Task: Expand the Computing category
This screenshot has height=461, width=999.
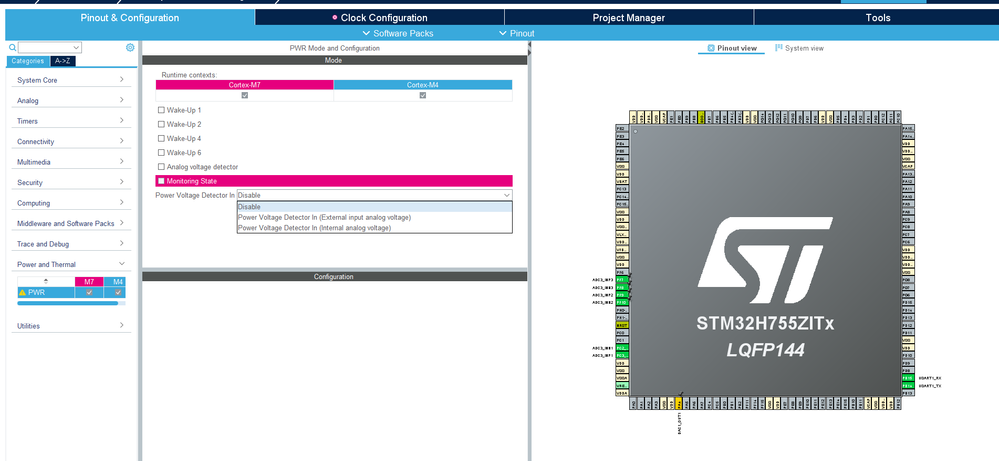Action: [x=71, y=203]
